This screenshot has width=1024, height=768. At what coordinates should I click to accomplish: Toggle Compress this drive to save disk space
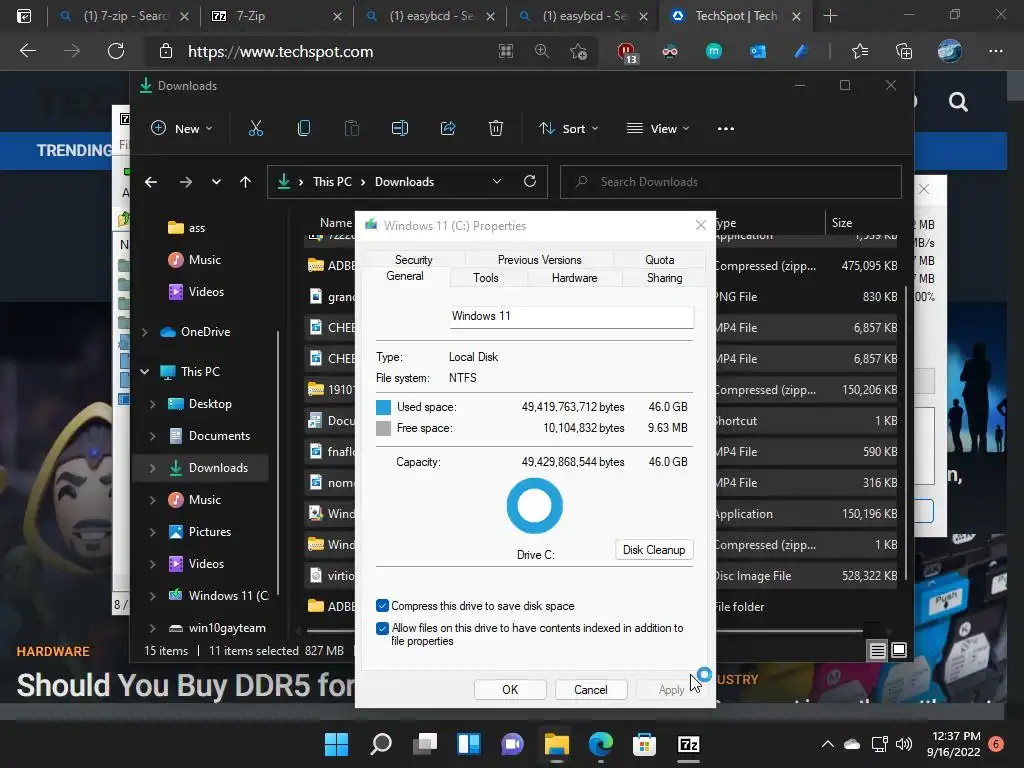(x=383, y=606)
